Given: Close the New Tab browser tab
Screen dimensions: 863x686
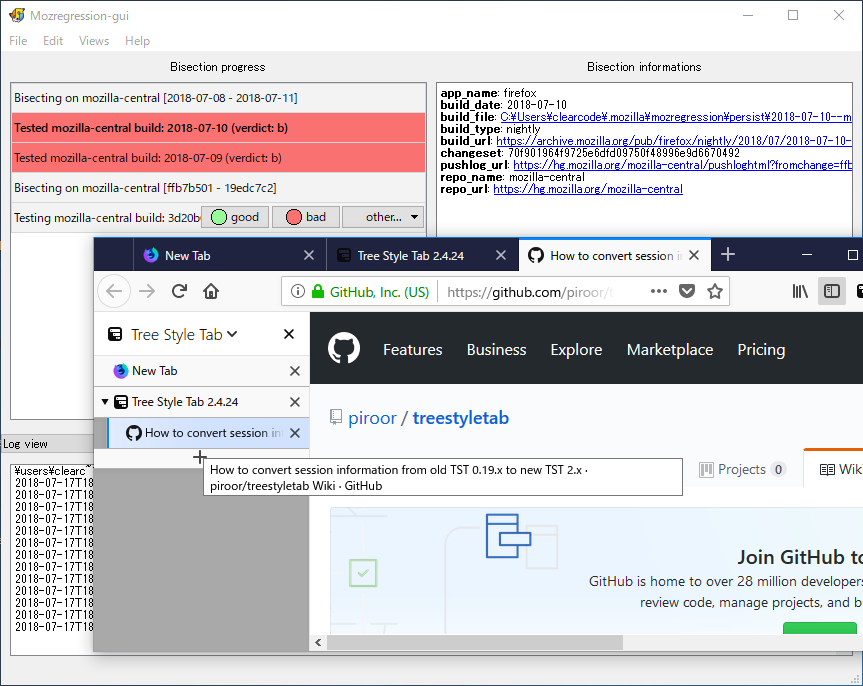Looking at the screenshot, I should (309, 255).
